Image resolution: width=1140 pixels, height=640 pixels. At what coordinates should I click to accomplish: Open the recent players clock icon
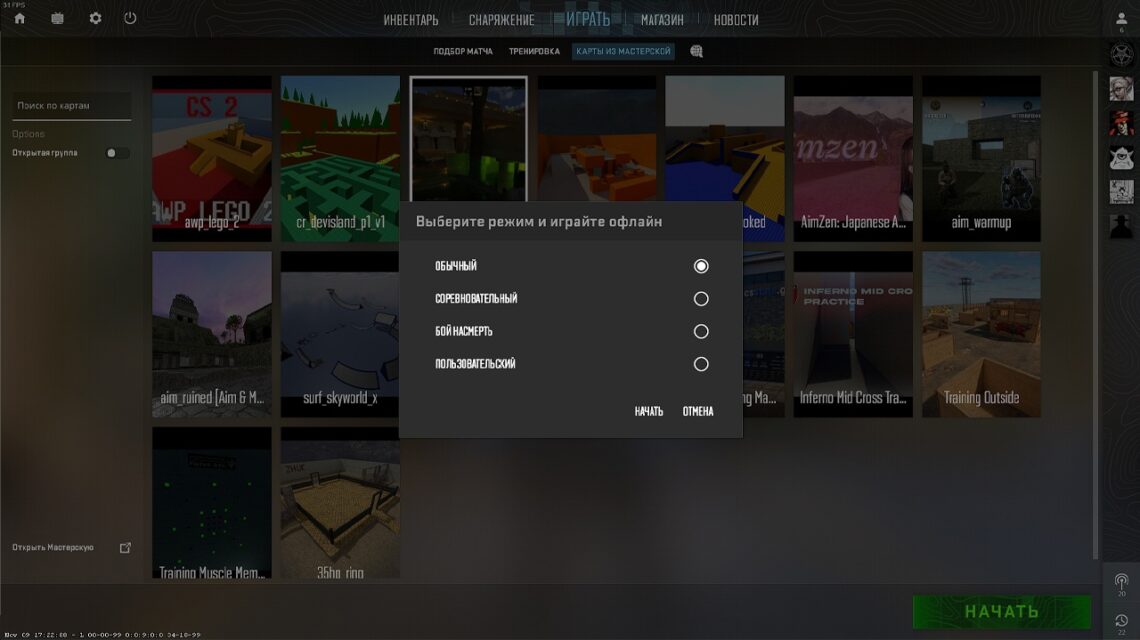coord(1120,621)
